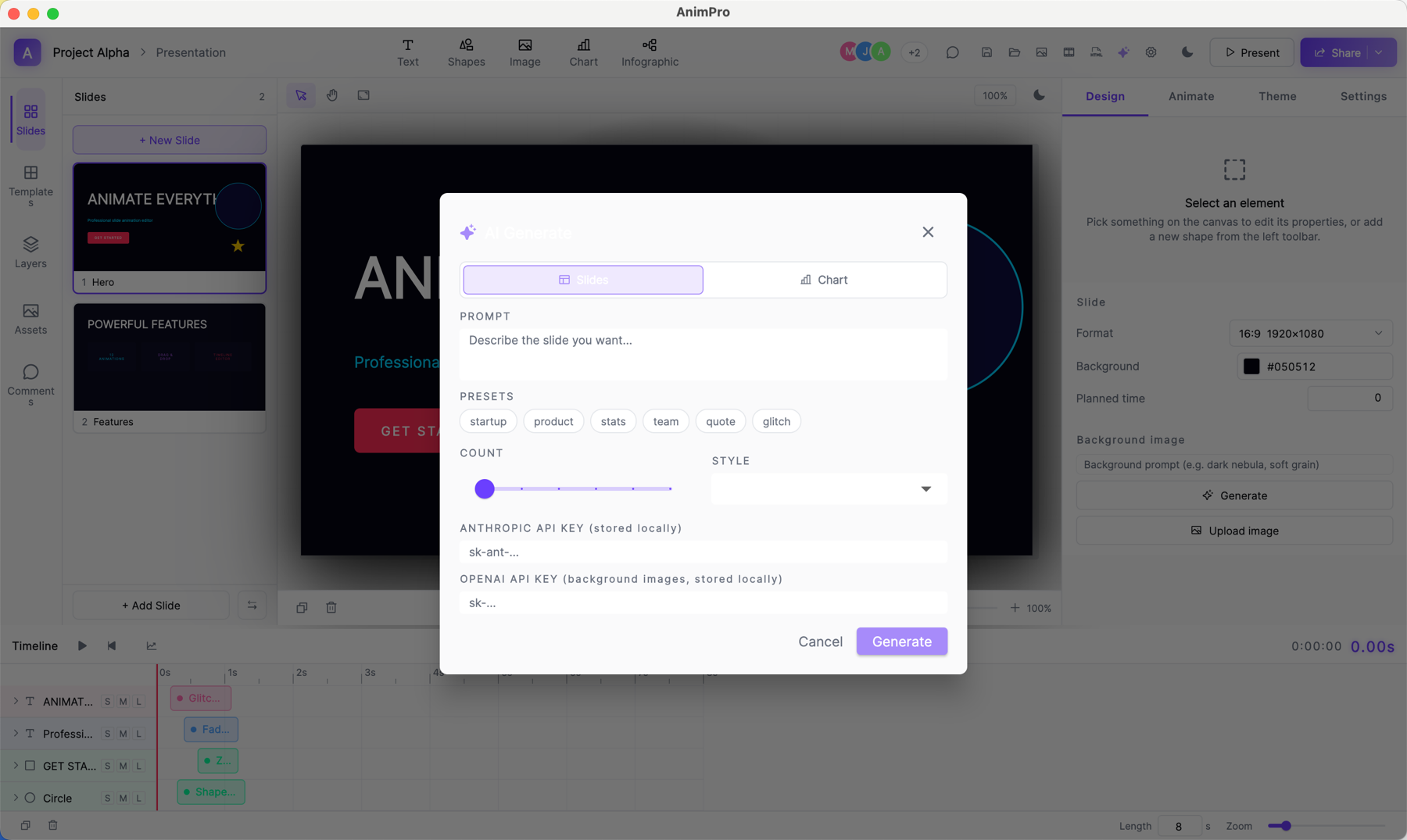This screenshot has width=1407, height=840.
Task: Click the + New Slide button
Action: pyautogui.click(x=170, y=140)
